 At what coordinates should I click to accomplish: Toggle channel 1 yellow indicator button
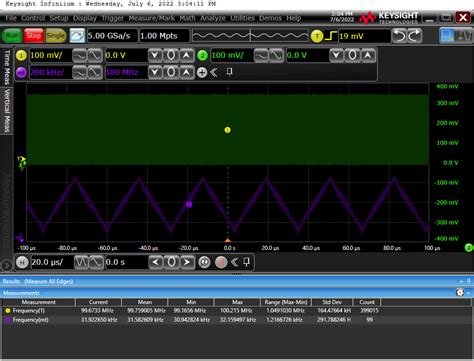[x=21, y=55]
